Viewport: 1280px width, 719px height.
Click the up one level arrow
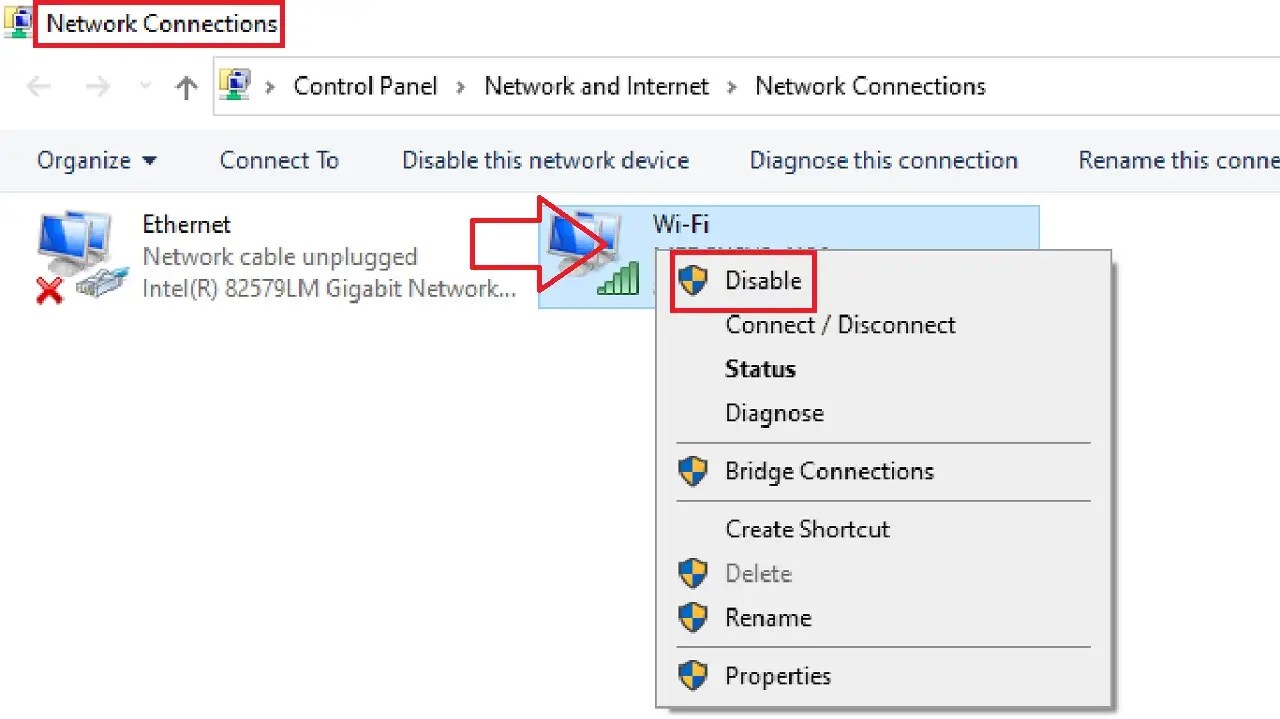coord(186,86)
